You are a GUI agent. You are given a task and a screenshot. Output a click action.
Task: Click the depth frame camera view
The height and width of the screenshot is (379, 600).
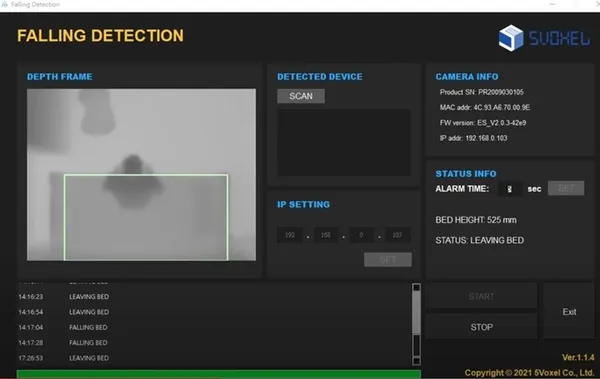pyautogui.click(x=141, y=175)
